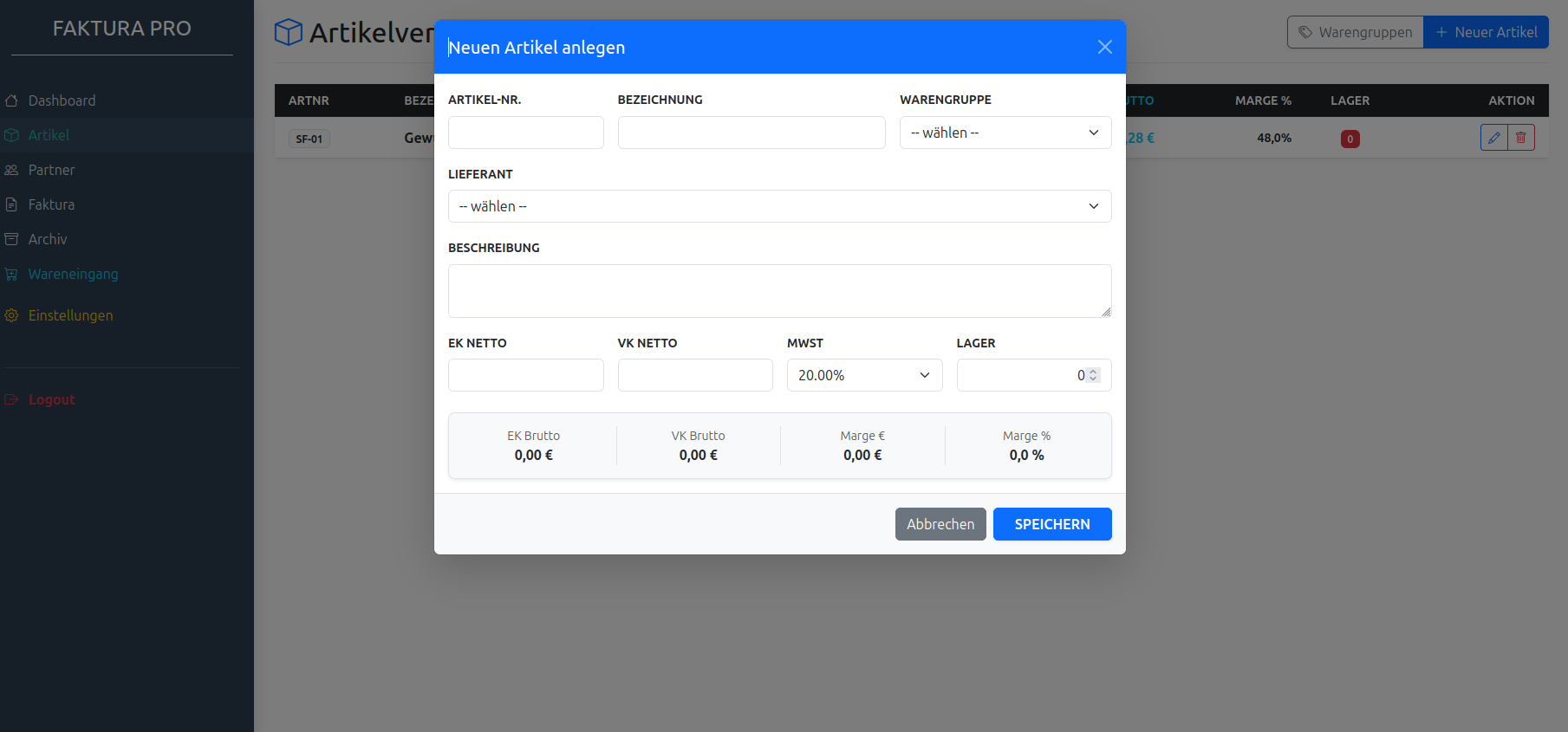The width and height of the screenshot is (1568, 732).
Task: Open Faktura from the sidebar menu
Action: [x=51, y=204]
